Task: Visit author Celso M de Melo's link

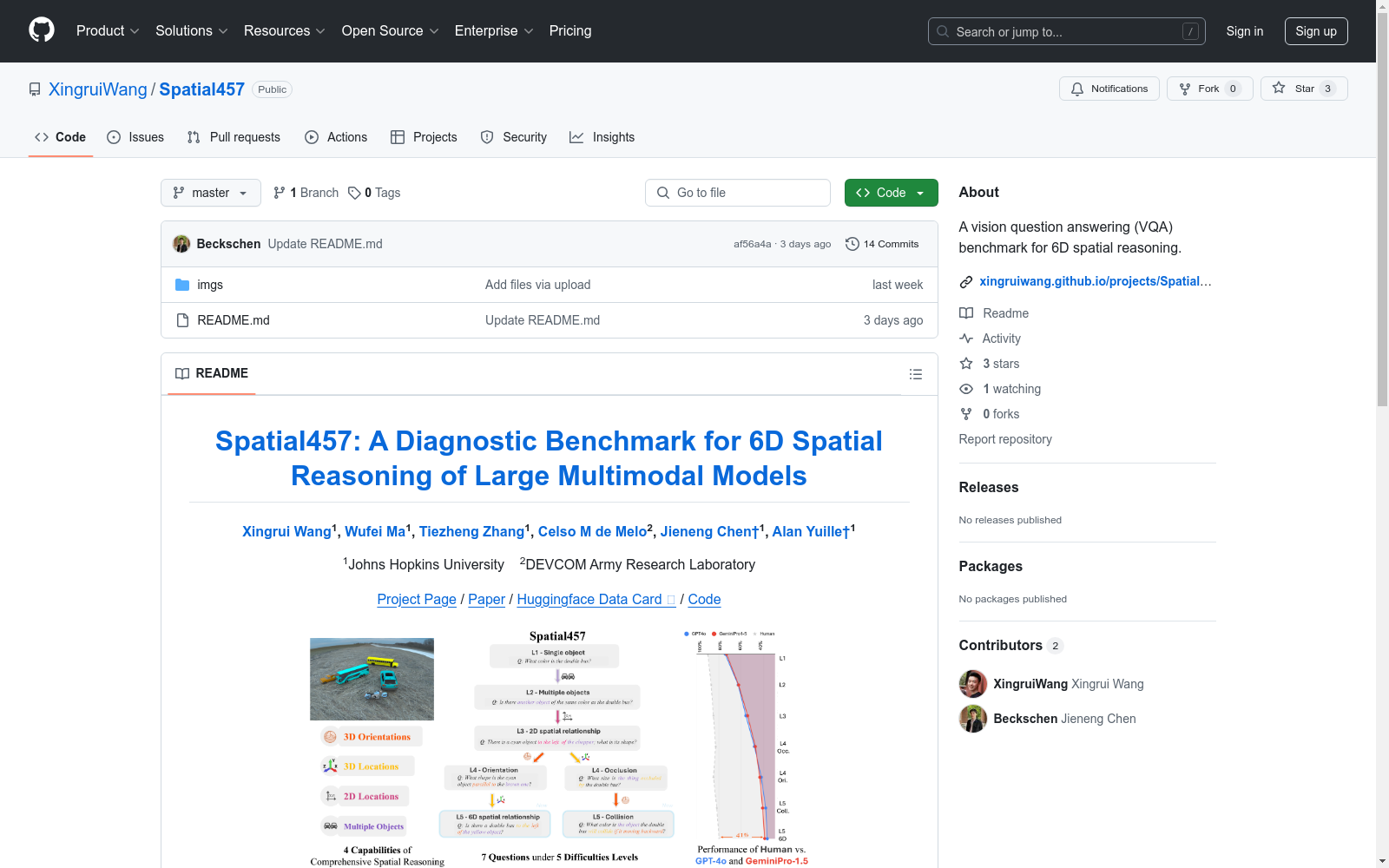Action: (x=592, y=531)
